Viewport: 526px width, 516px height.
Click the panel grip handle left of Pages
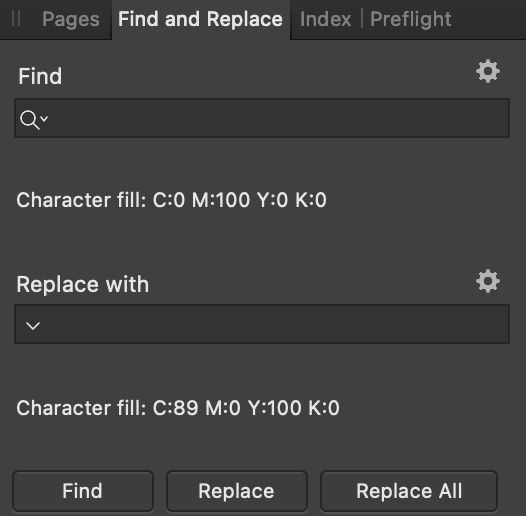coord(16,18)
